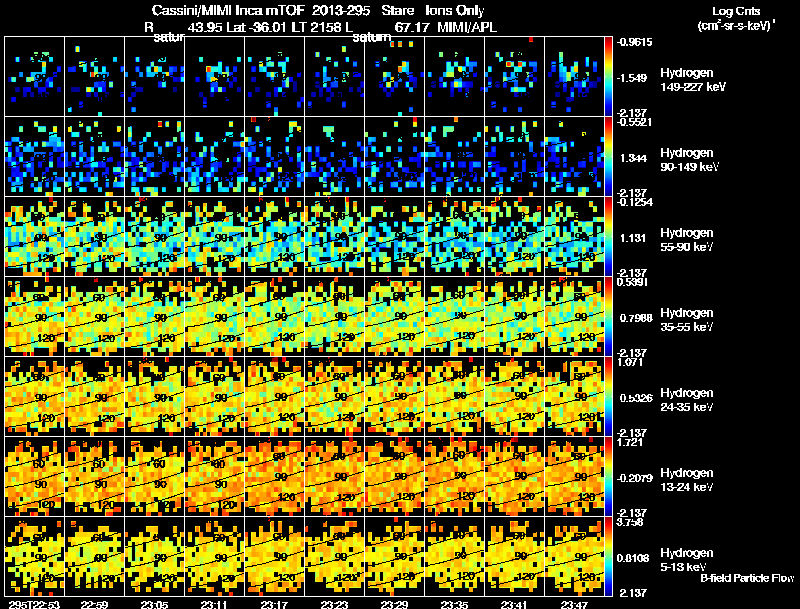Click the MIMI/APL text in the header
The height and width of the screenshot is (609, 800).
click(467, 27)
